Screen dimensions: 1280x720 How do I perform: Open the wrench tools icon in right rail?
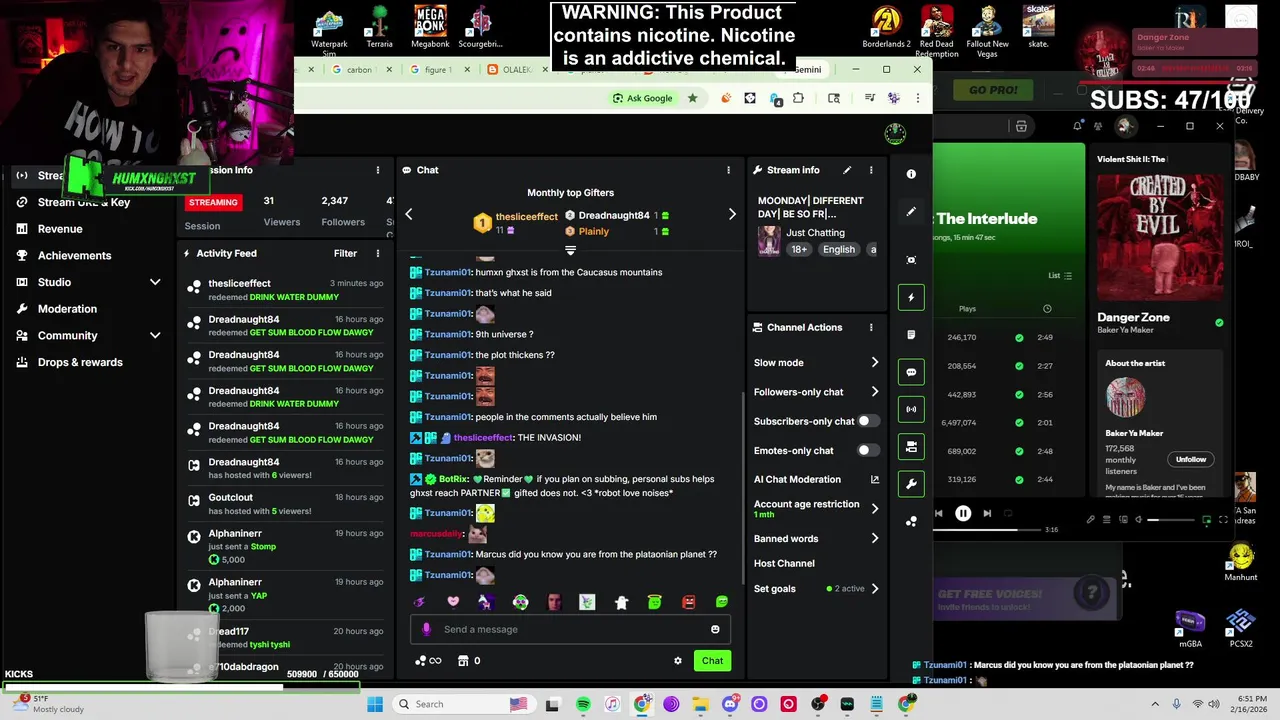click(x=911, y=484)
